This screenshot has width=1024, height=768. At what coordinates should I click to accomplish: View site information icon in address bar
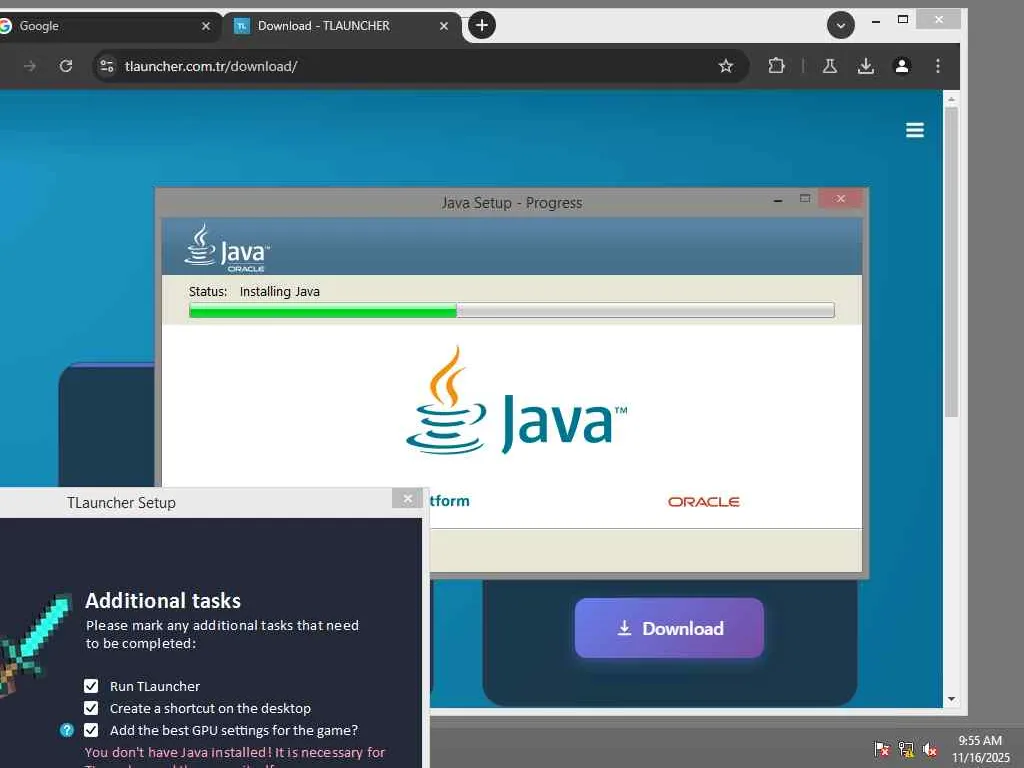coord(107,66)
